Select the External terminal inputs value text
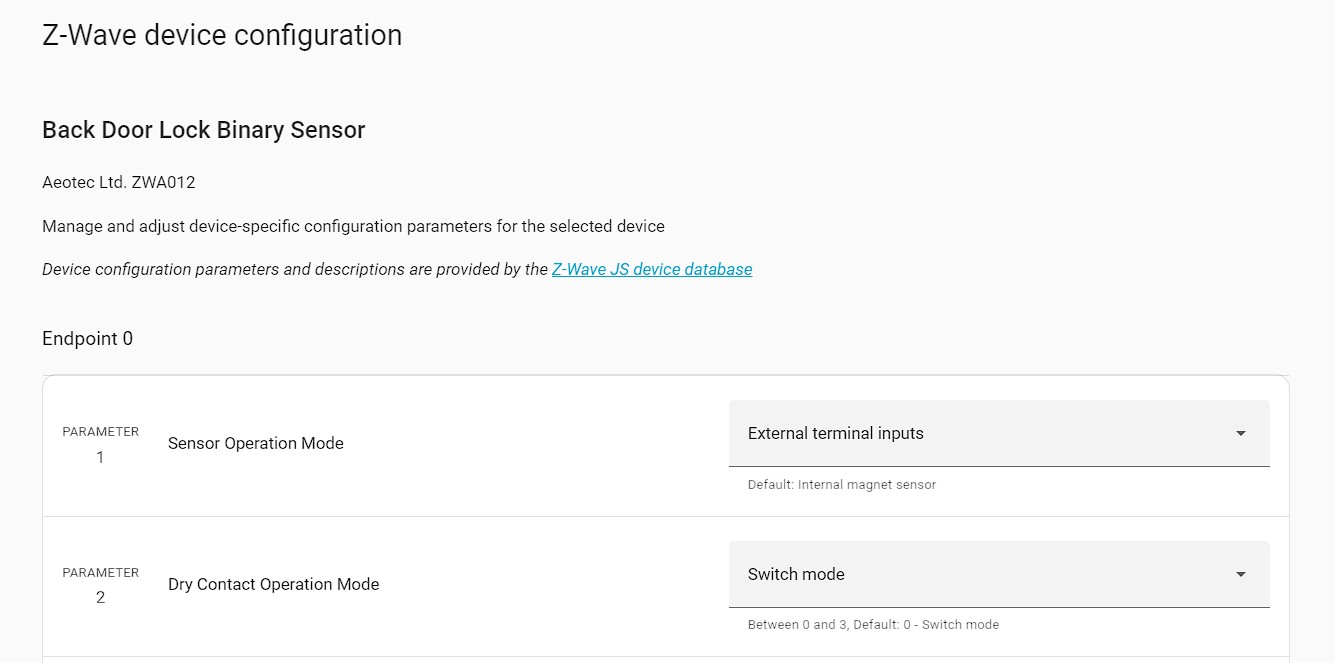This screenshot has width=1335, height=663. 835,433
